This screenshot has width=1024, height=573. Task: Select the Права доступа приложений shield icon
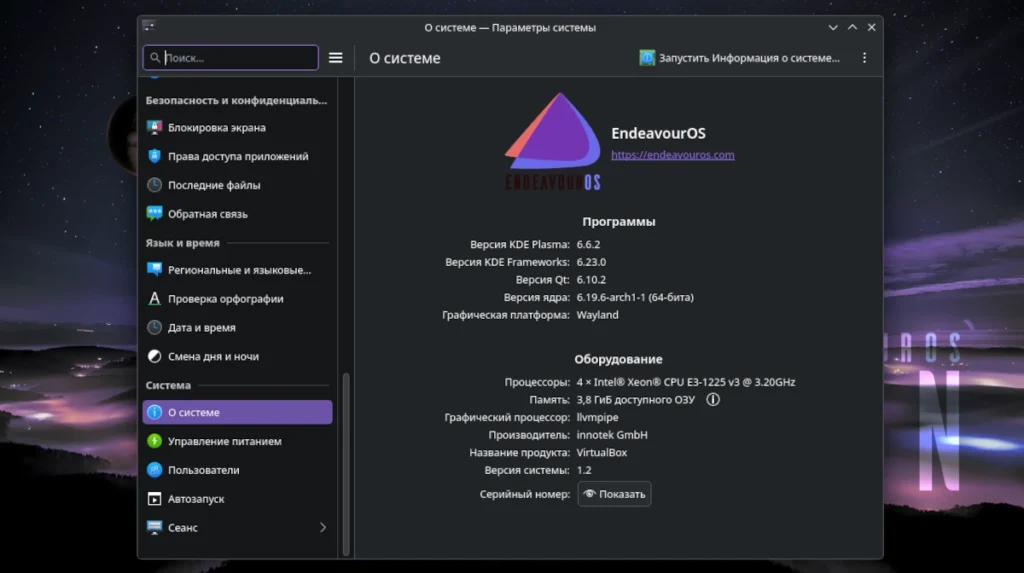(x=154, y=156)
